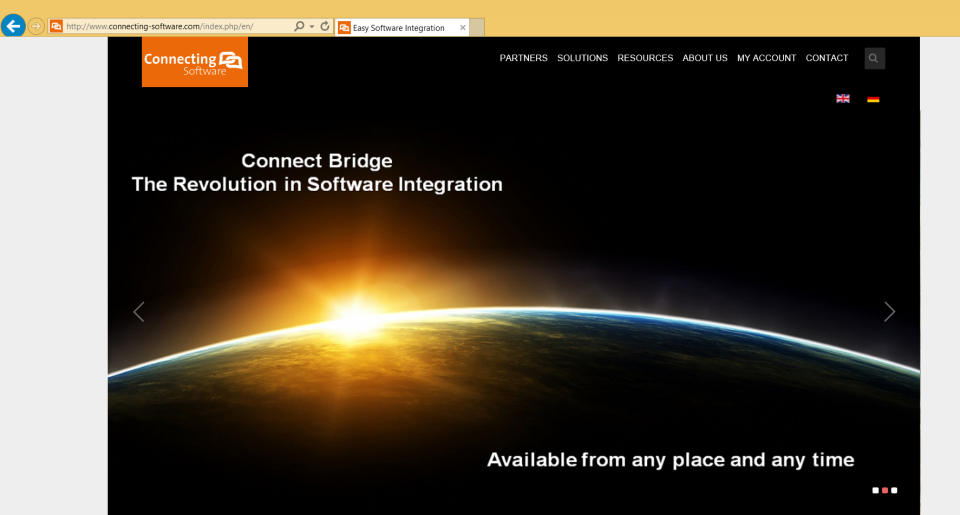This screenshot has height=515, width=960.
Task: Switch language with the German flag
Action: click(x=873, y=99)
